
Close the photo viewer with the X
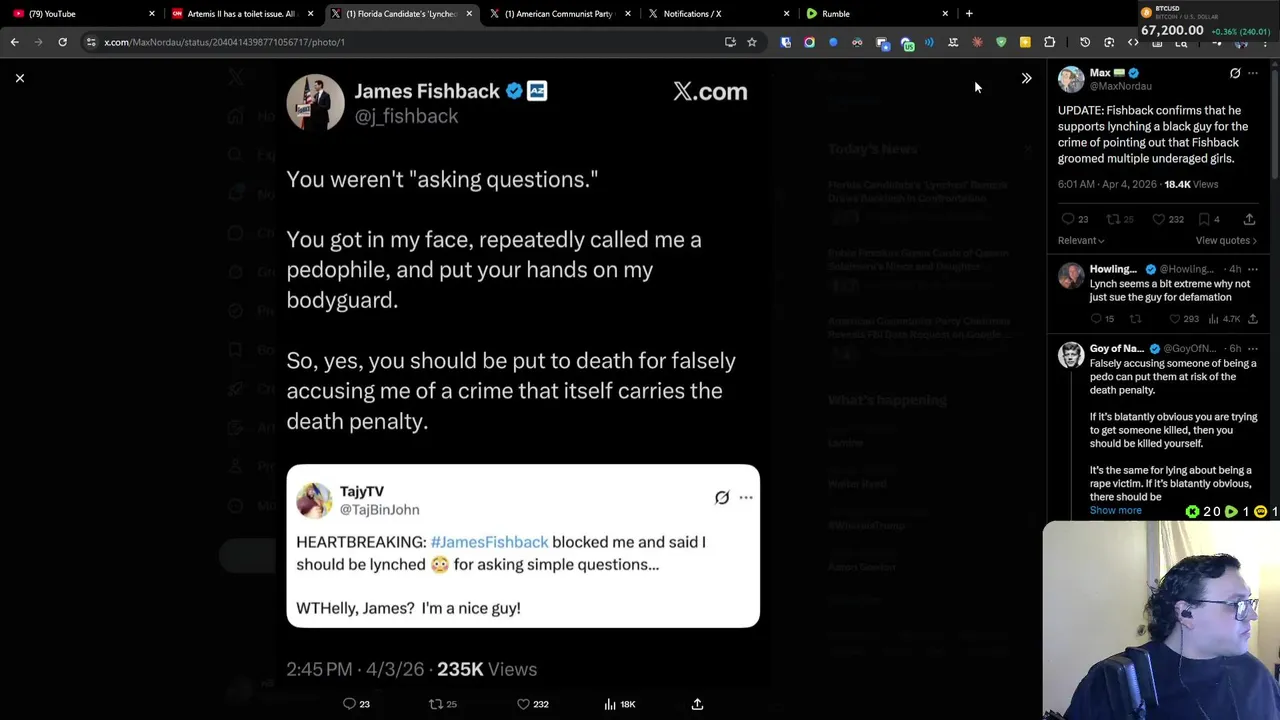point(20,78)
